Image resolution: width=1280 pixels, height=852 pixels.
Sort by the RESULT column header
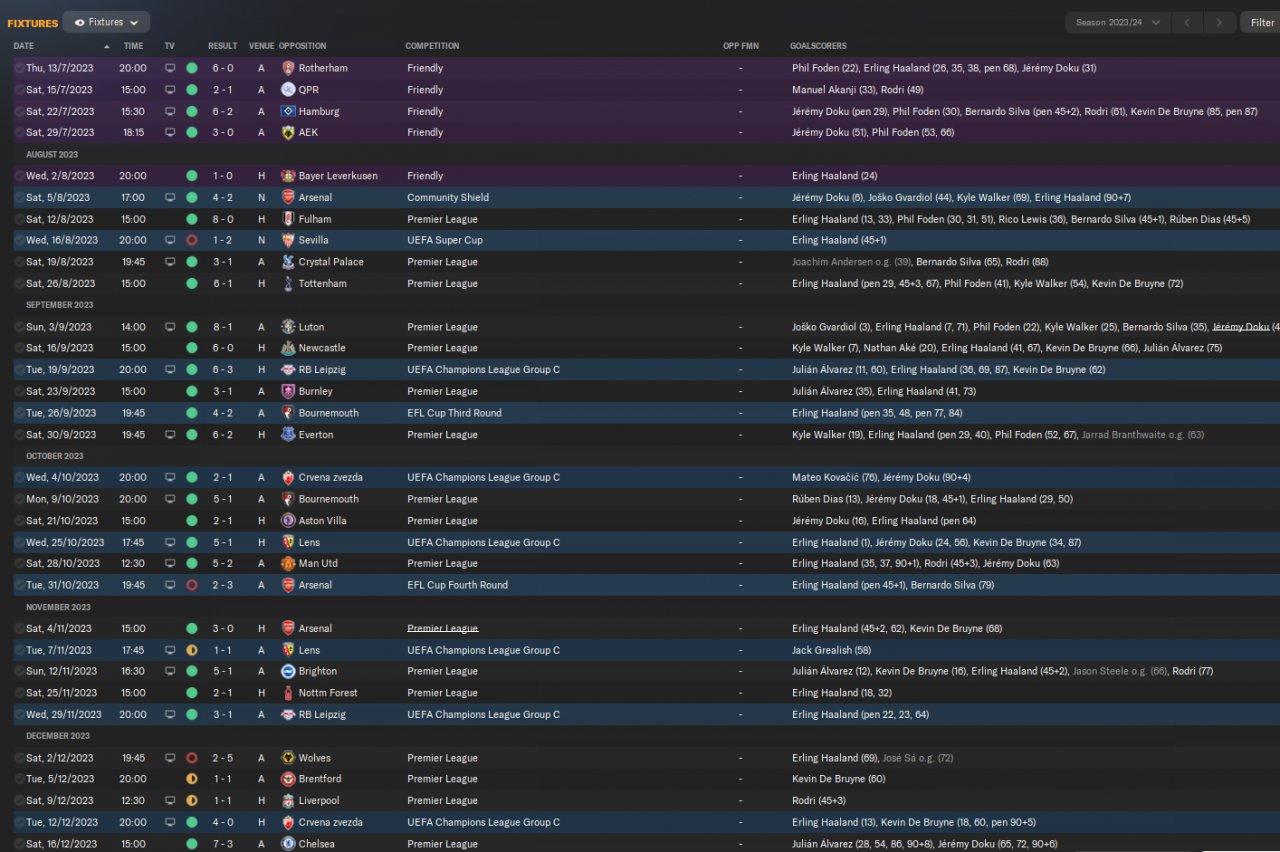[223, 46]
